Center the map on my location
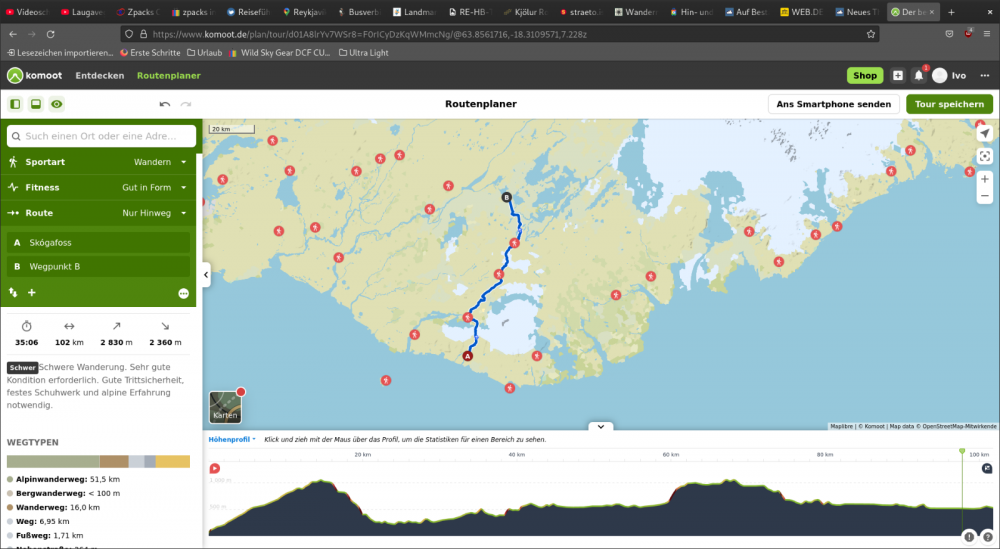 (x=985, y=133)
